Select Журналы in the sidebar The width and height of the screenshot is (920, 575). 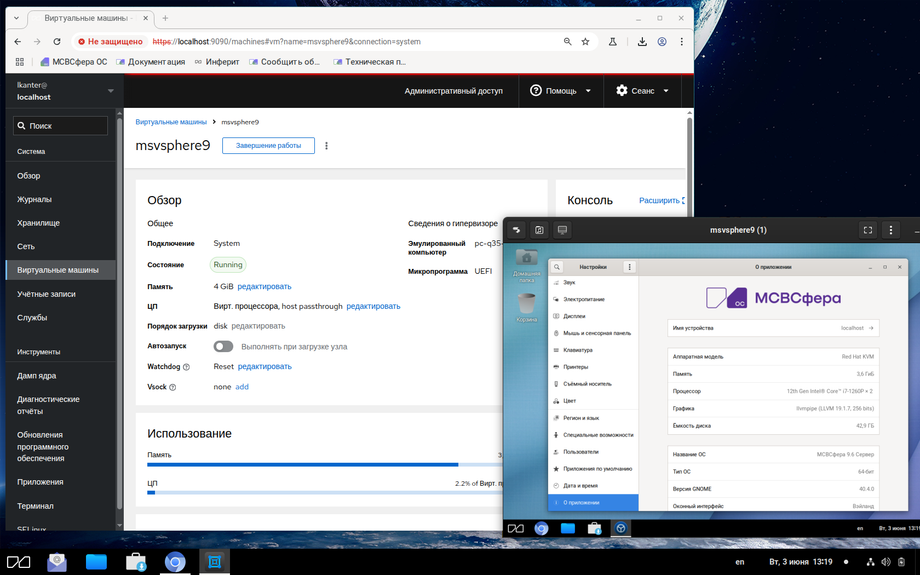[34, 199]
